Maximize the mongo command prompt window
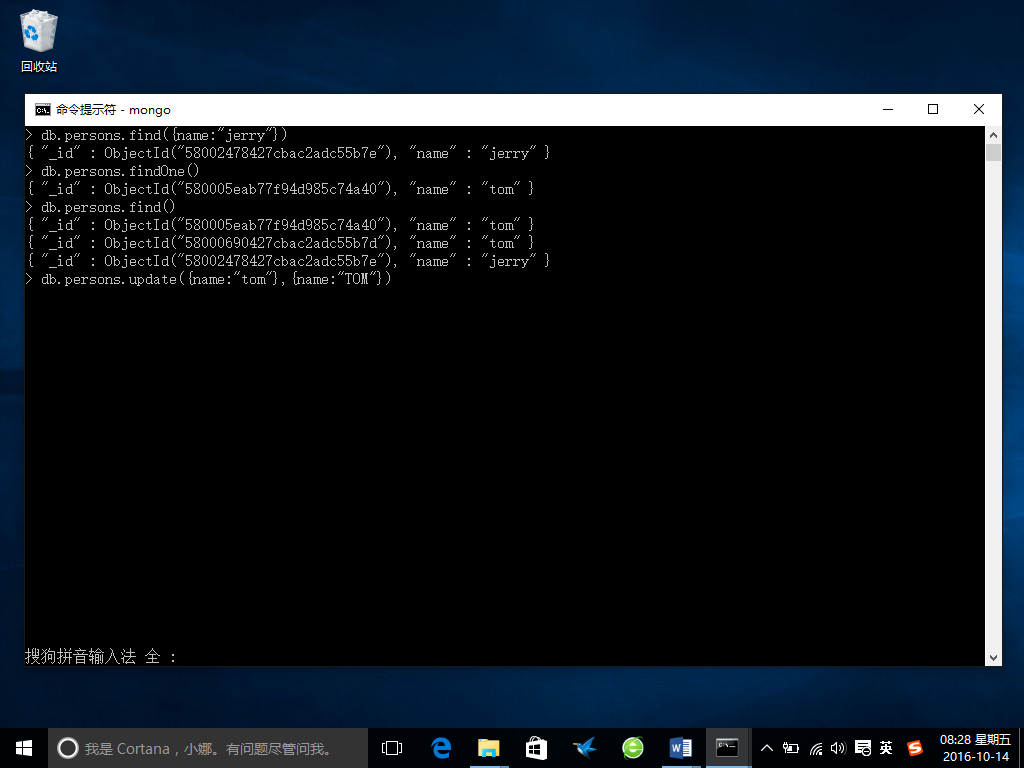The image size is (1024, 768). pos(933,110)
